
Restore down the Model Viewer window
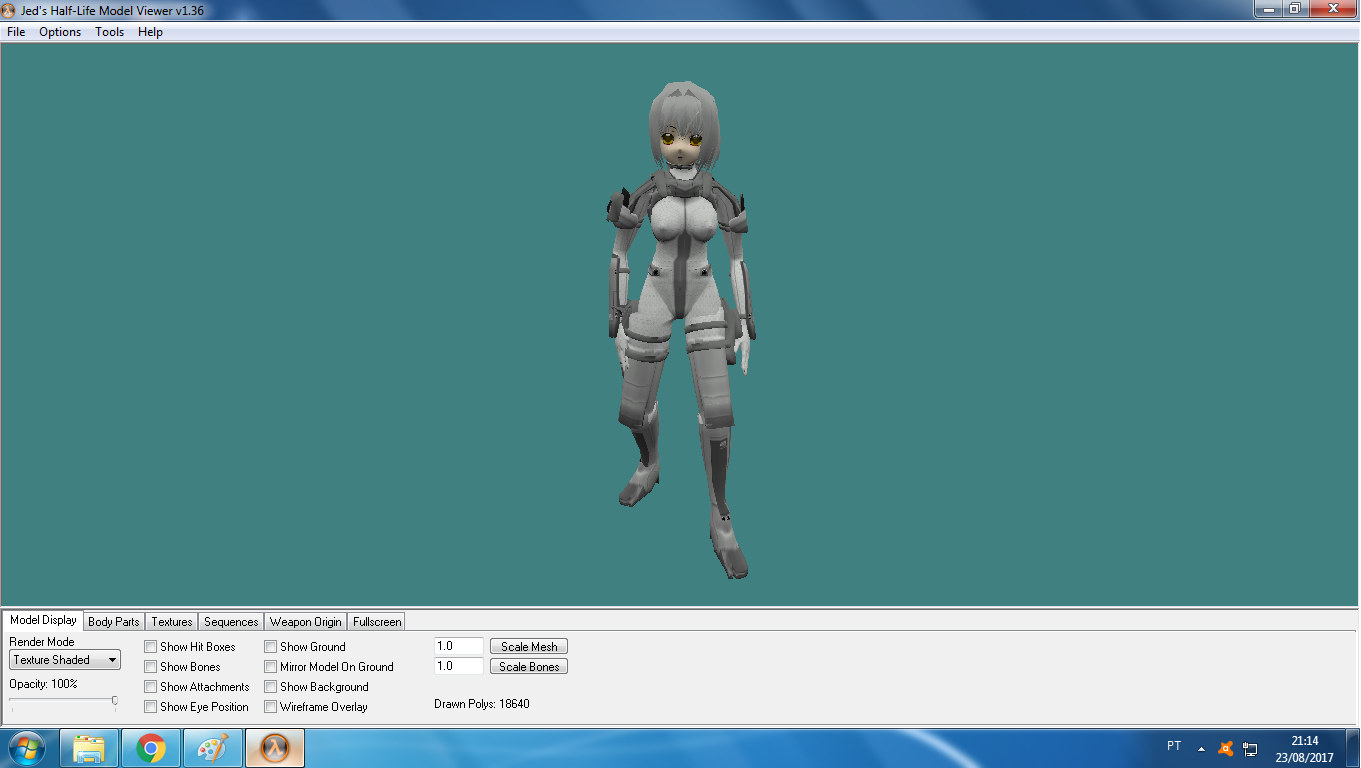point(1294,8)
